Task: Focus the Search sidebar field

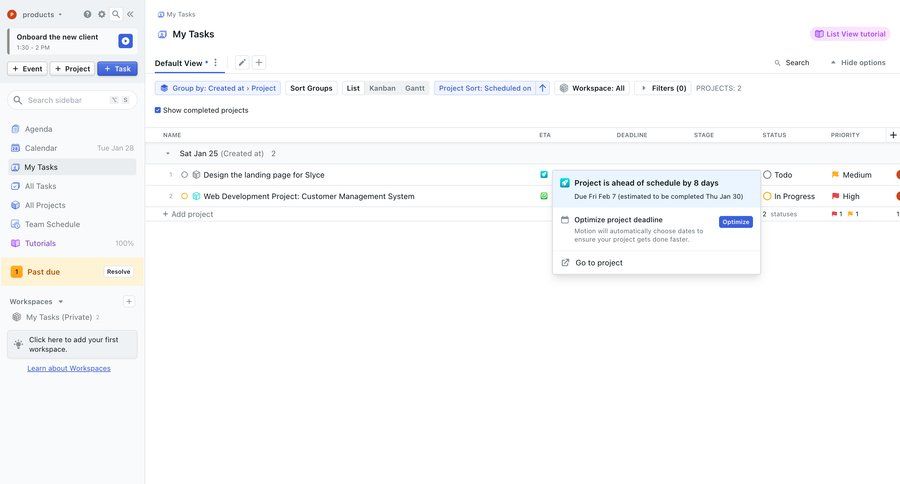Action: (72, 100)
